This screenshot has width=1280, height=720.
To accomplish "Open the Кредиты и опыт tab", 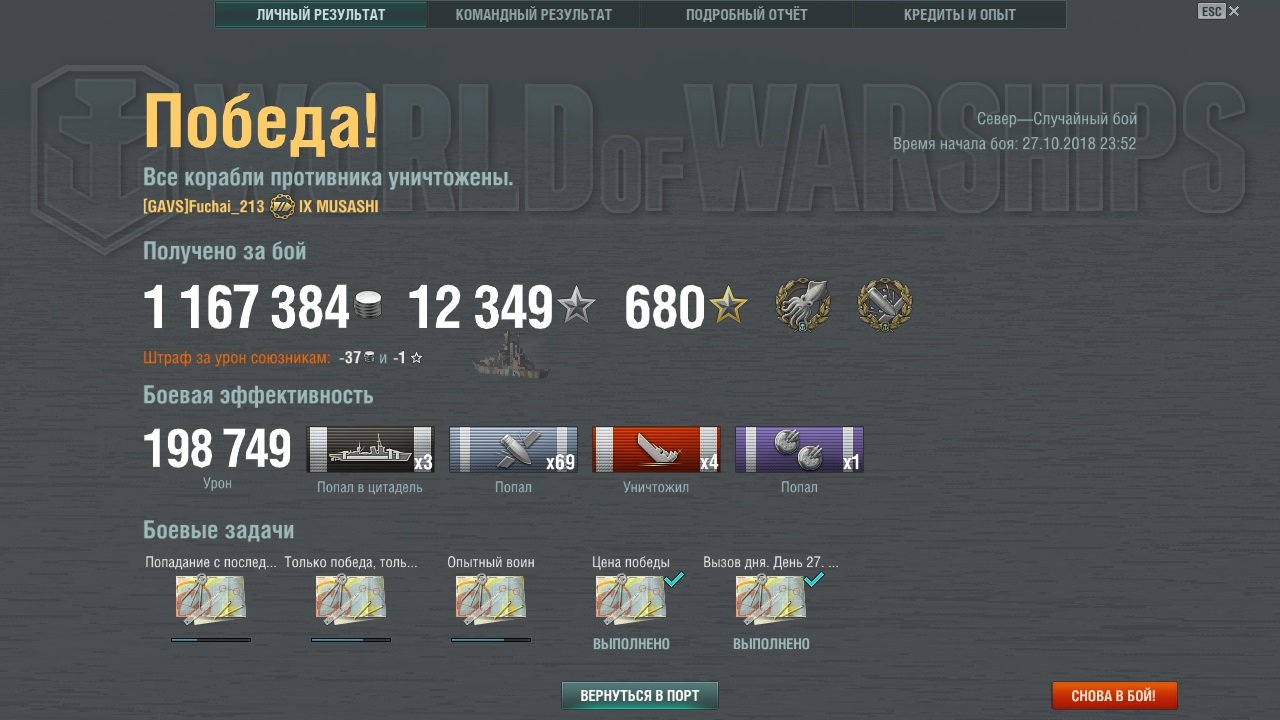I will point(960,15).
